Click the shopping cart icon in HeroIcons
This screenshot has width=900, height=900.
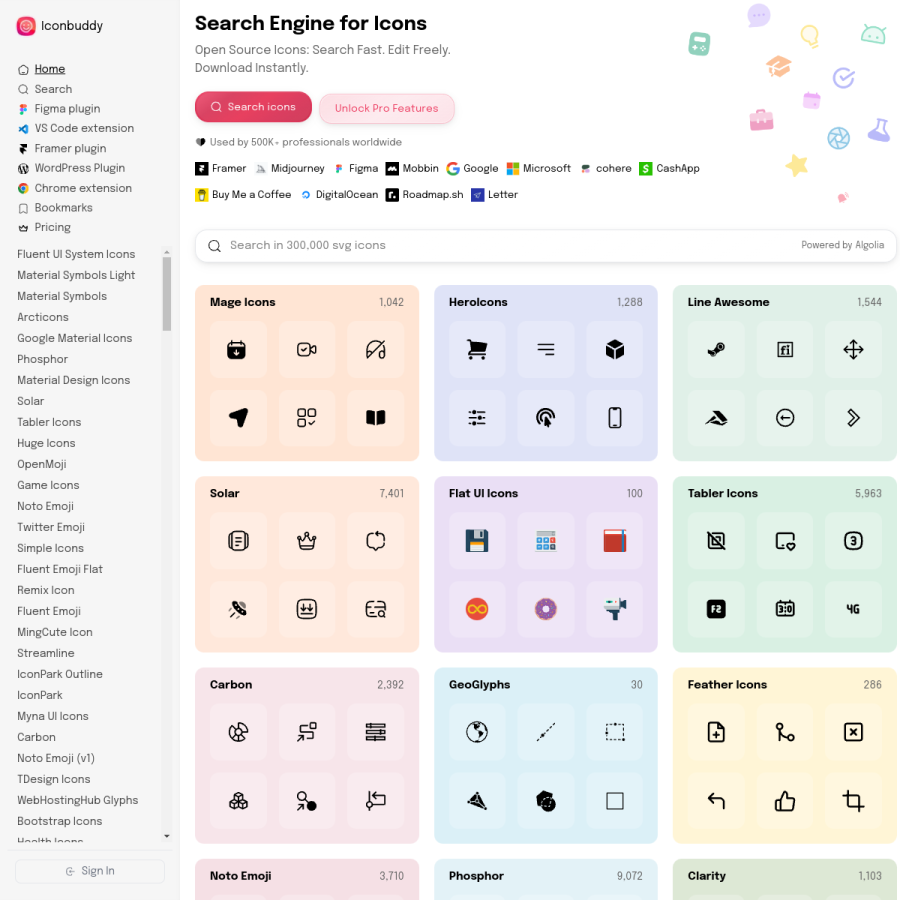[x=477, y=350]
